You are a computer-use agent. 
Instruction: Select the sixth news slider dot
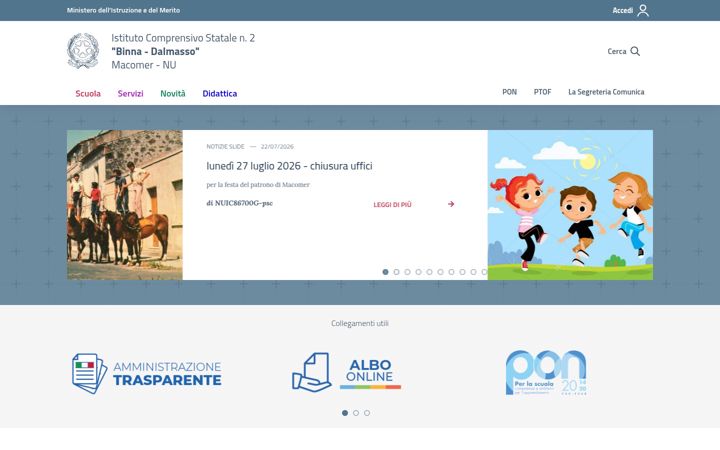[x=440, y=272]
